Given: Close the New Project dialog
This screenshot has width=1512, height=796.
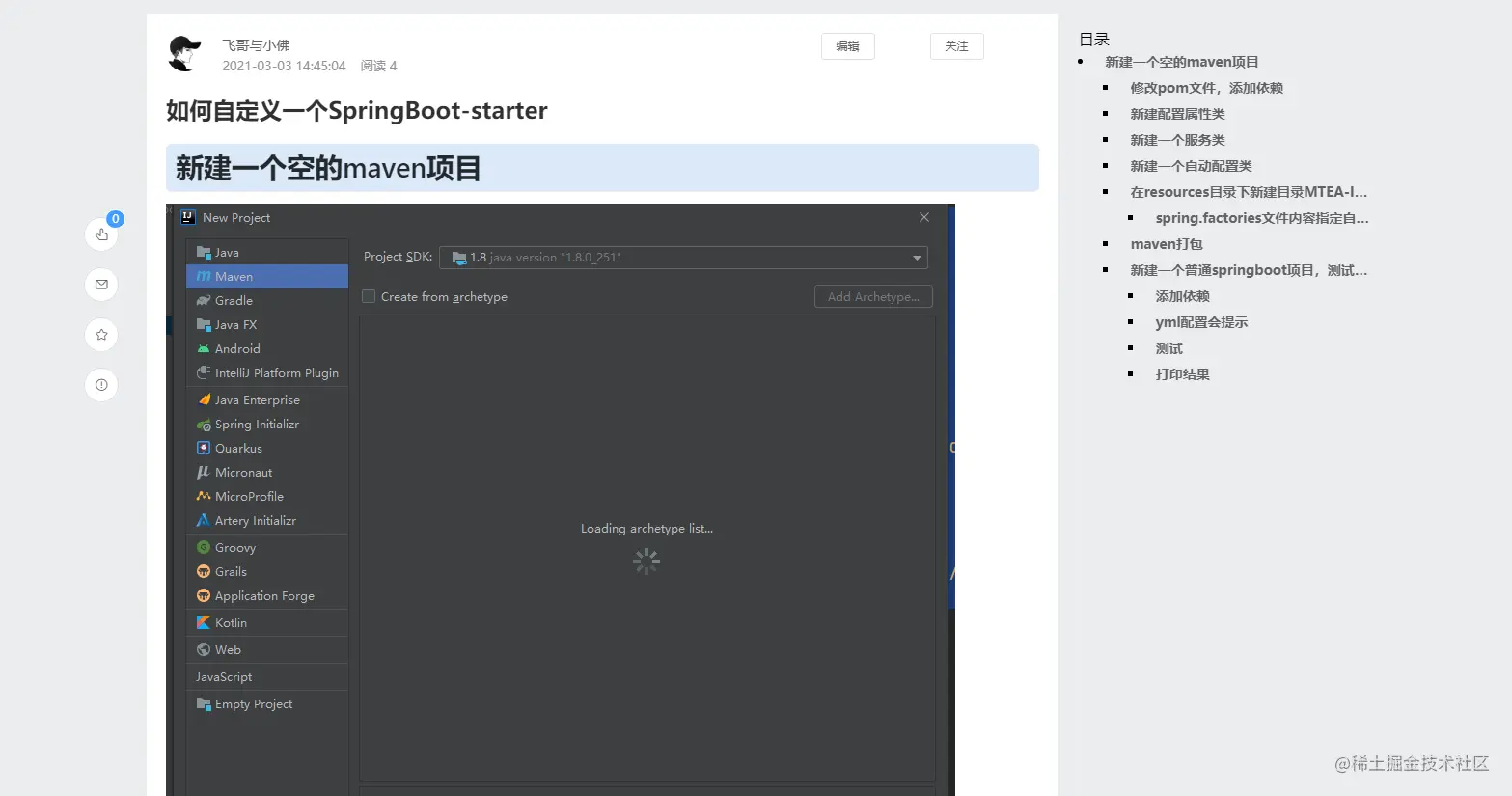Looking at the screenshot, I should coord(924,217).
